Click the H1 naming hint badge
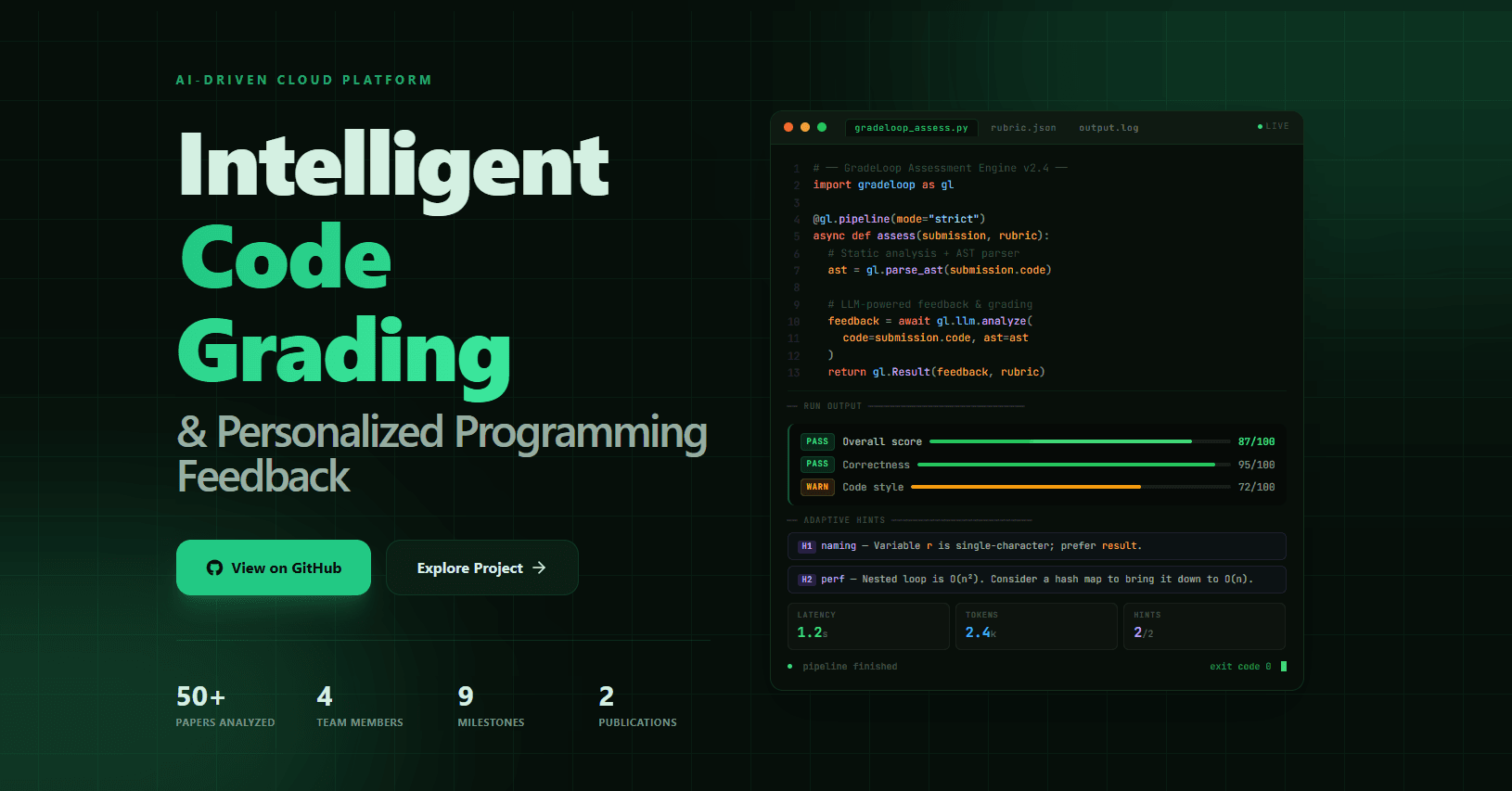Screen dimensions: 1512x791 (x=807, y=546)
